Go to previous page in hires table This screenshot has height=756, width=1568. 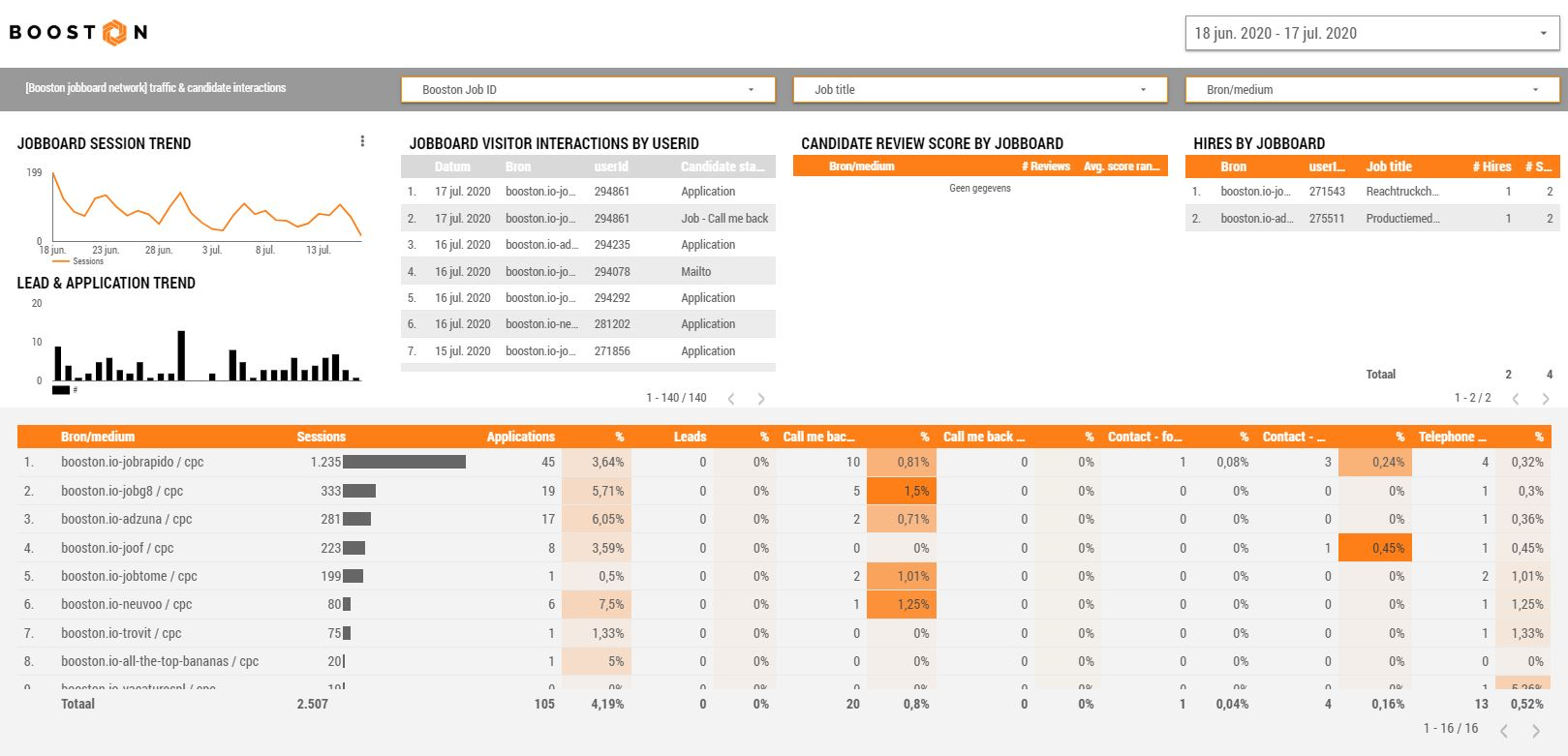1516,399
